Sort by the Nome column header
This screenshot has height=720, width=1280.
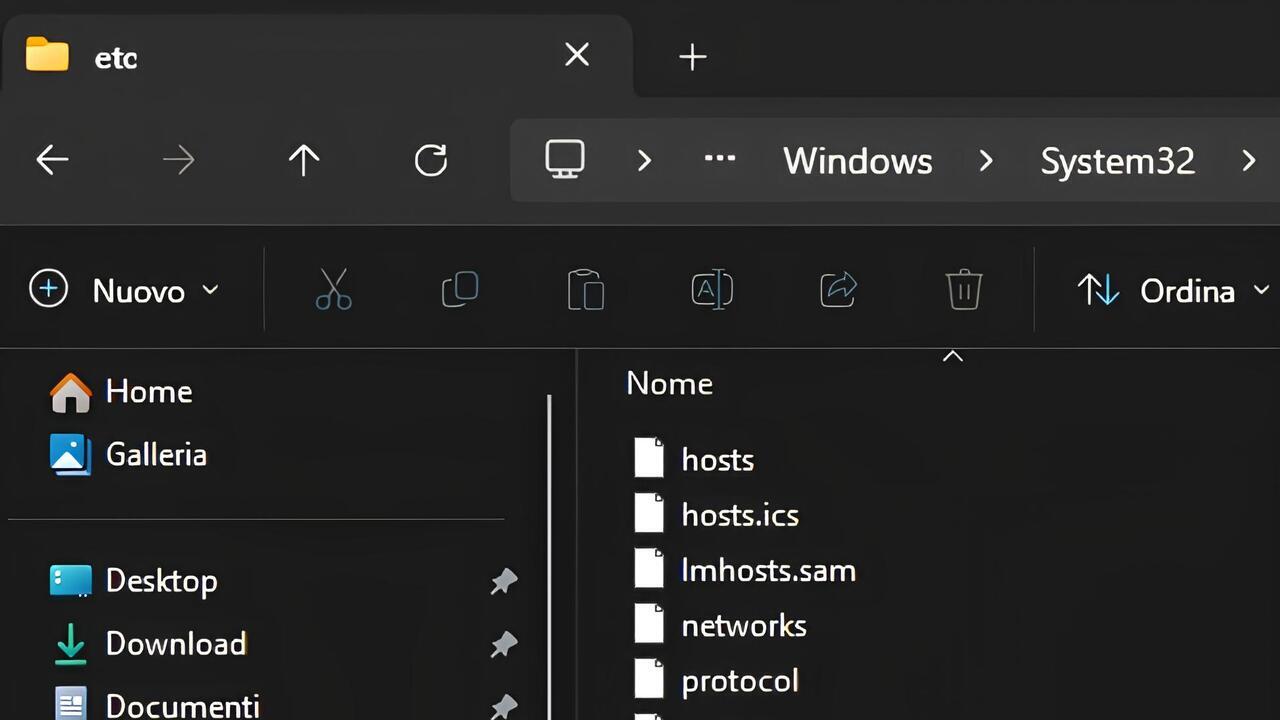pyautogui.click(x=669, y=384)
